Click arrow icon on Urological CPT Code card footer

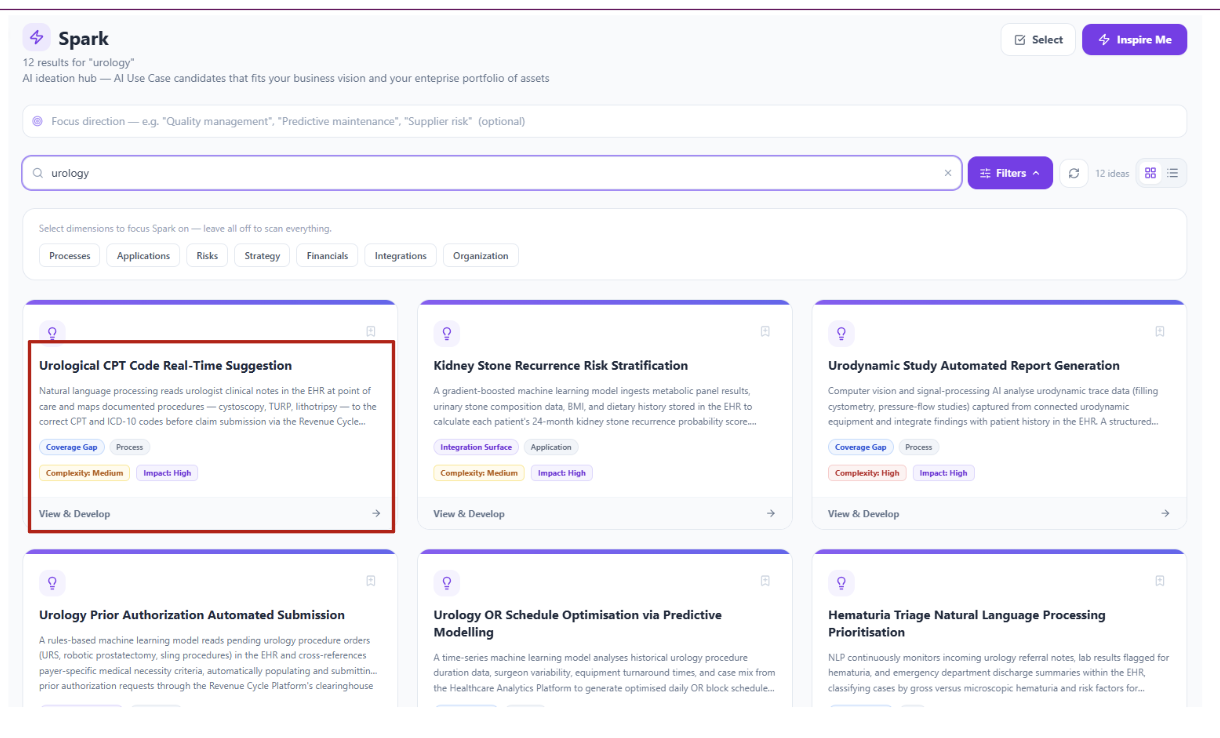pyautogui.click(x=376, y=513)
